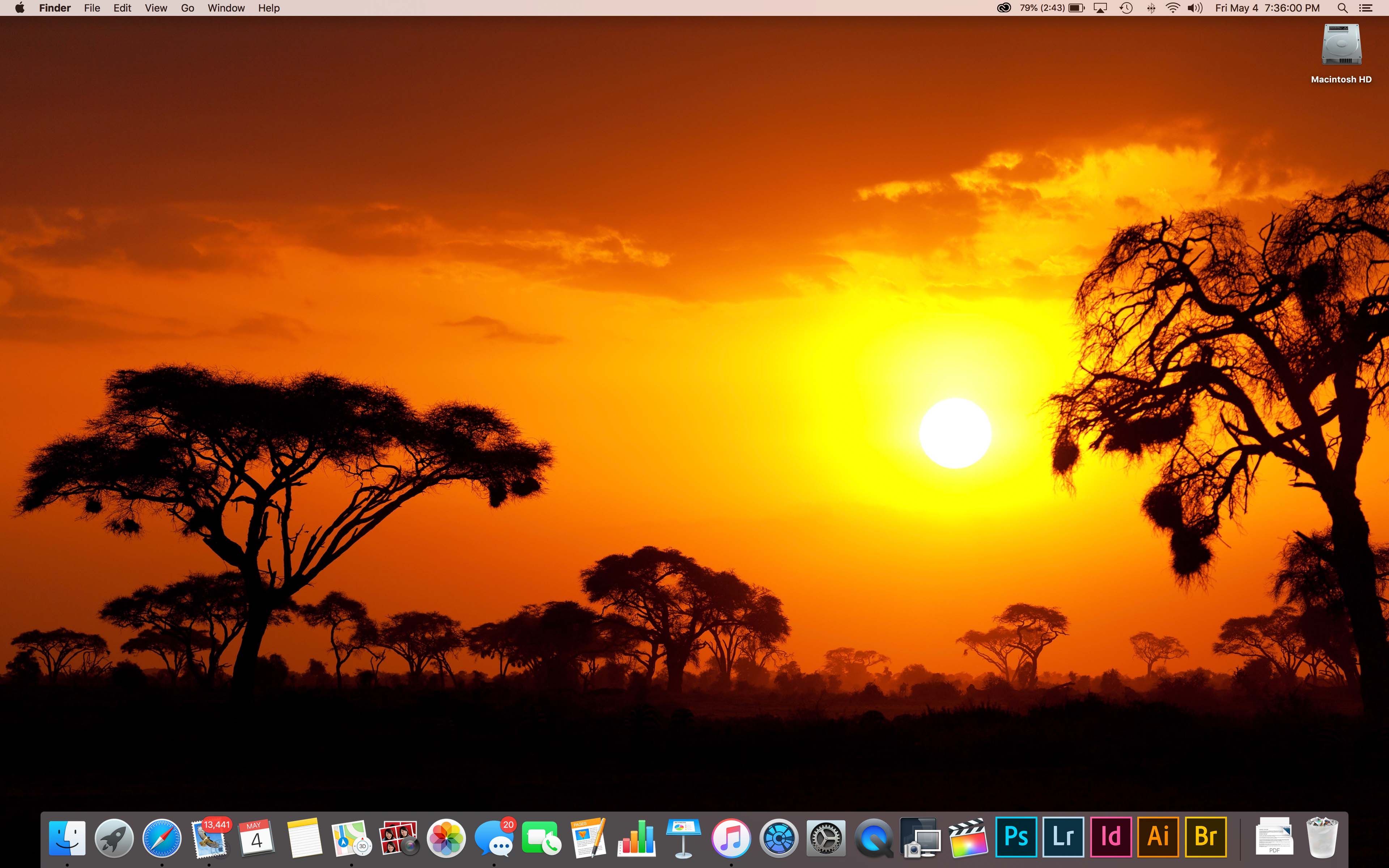
Task: Open the Help menu
Action: 269,8
